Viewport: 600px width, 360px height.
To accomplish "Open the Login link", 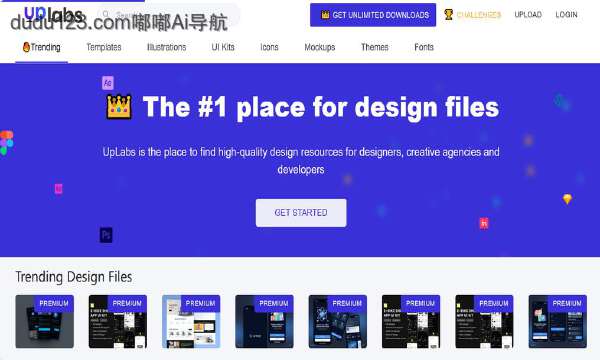I will 566,15.
